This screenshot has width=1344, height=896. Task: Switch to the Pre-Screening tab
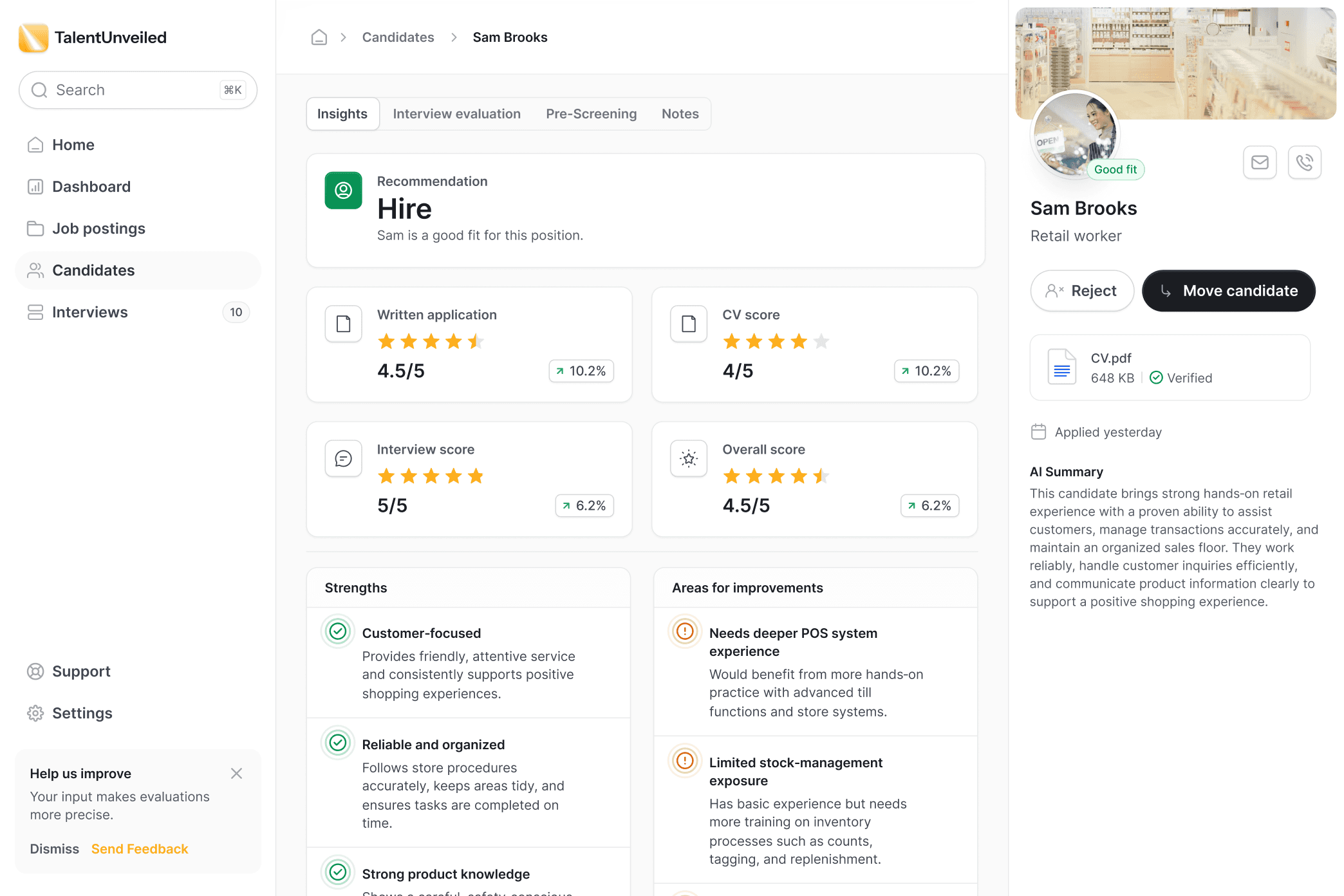coord(591,113)
